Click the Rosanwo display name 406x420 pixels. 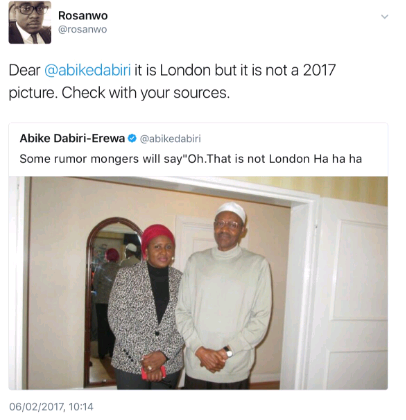pyautogui.click(x=83, y=15)
